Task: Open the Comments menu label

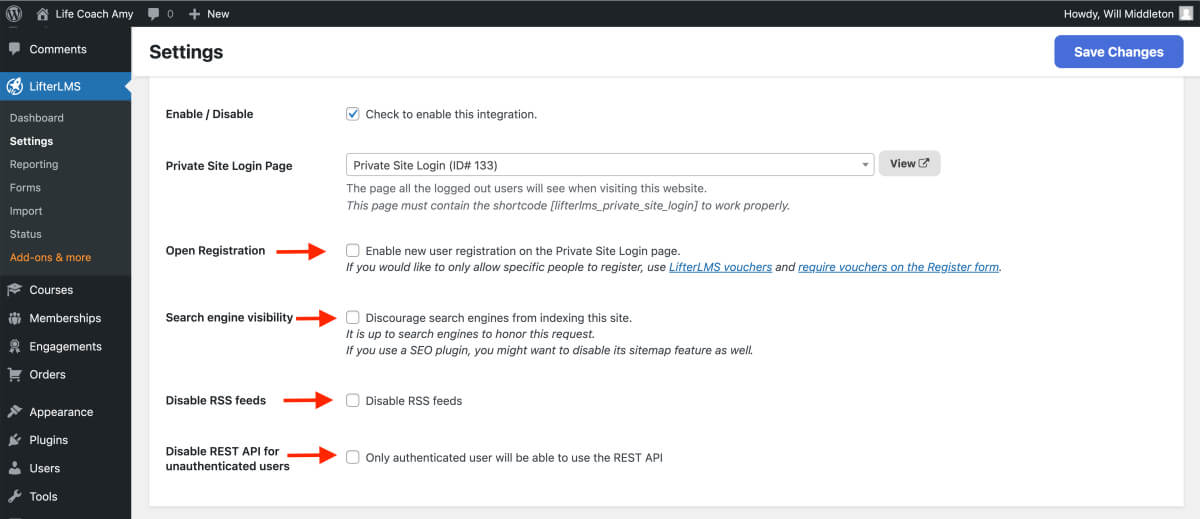Action: pos(58,49)
